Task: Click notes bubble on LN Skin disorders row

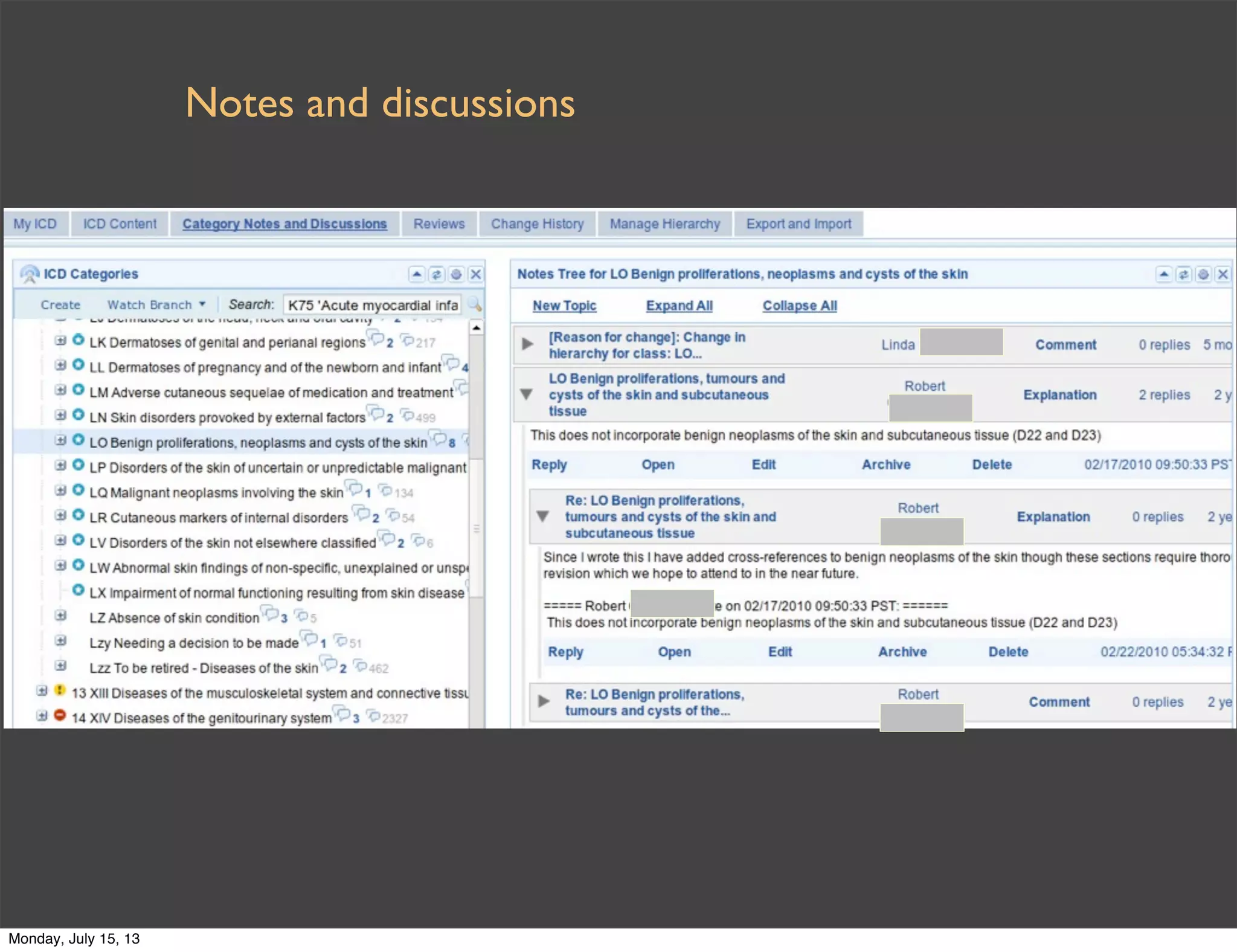Action: click(x=376, y=412)
